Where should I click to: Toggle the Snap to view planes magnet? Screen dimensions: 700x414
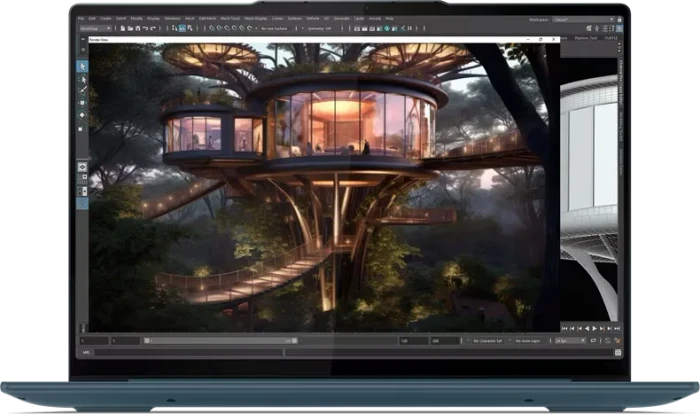(242, 29)
